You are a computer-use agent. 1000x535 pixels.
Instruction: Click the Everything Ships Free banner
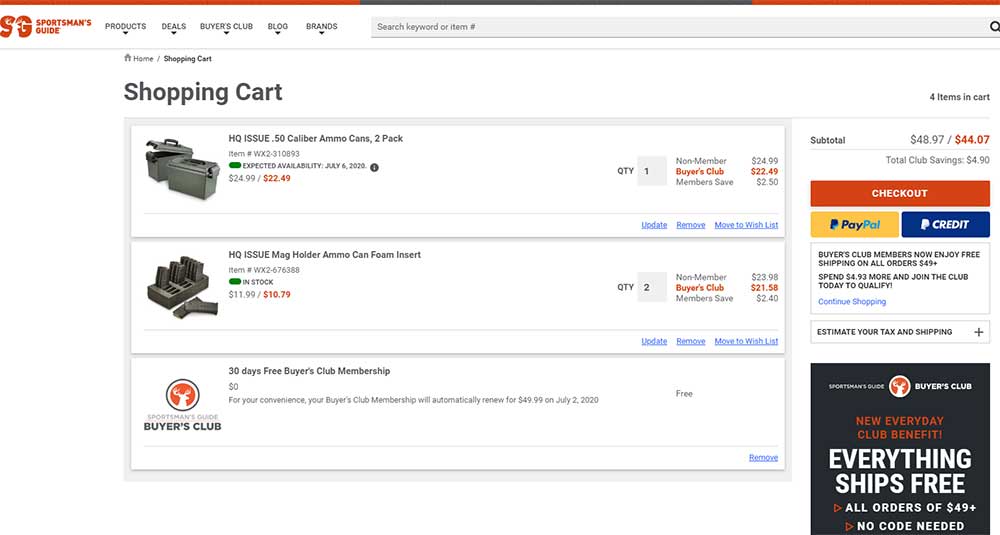pyautogui.click(x=900, y=449)
